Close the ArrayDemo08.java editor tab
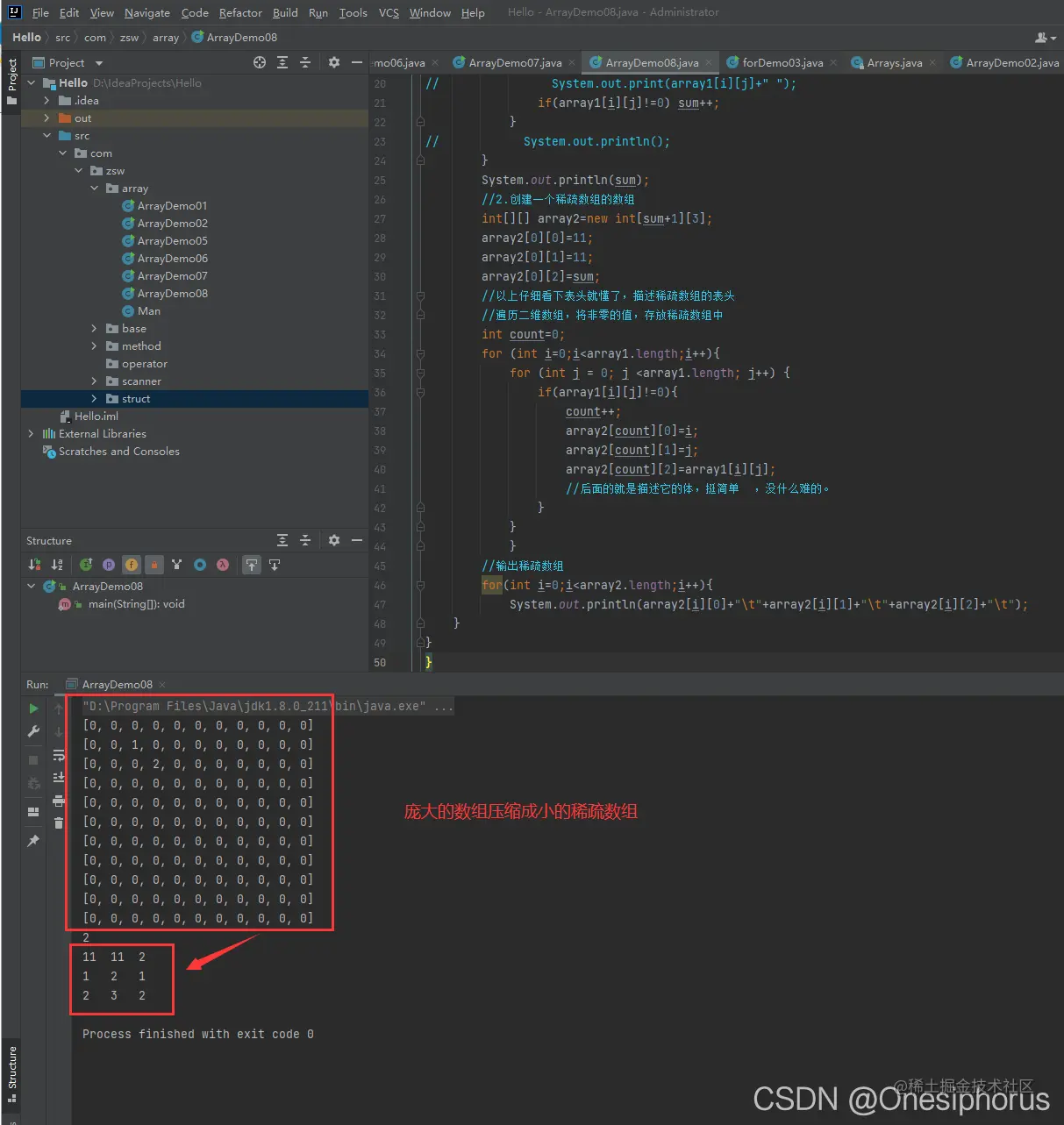 pos(709,63)
